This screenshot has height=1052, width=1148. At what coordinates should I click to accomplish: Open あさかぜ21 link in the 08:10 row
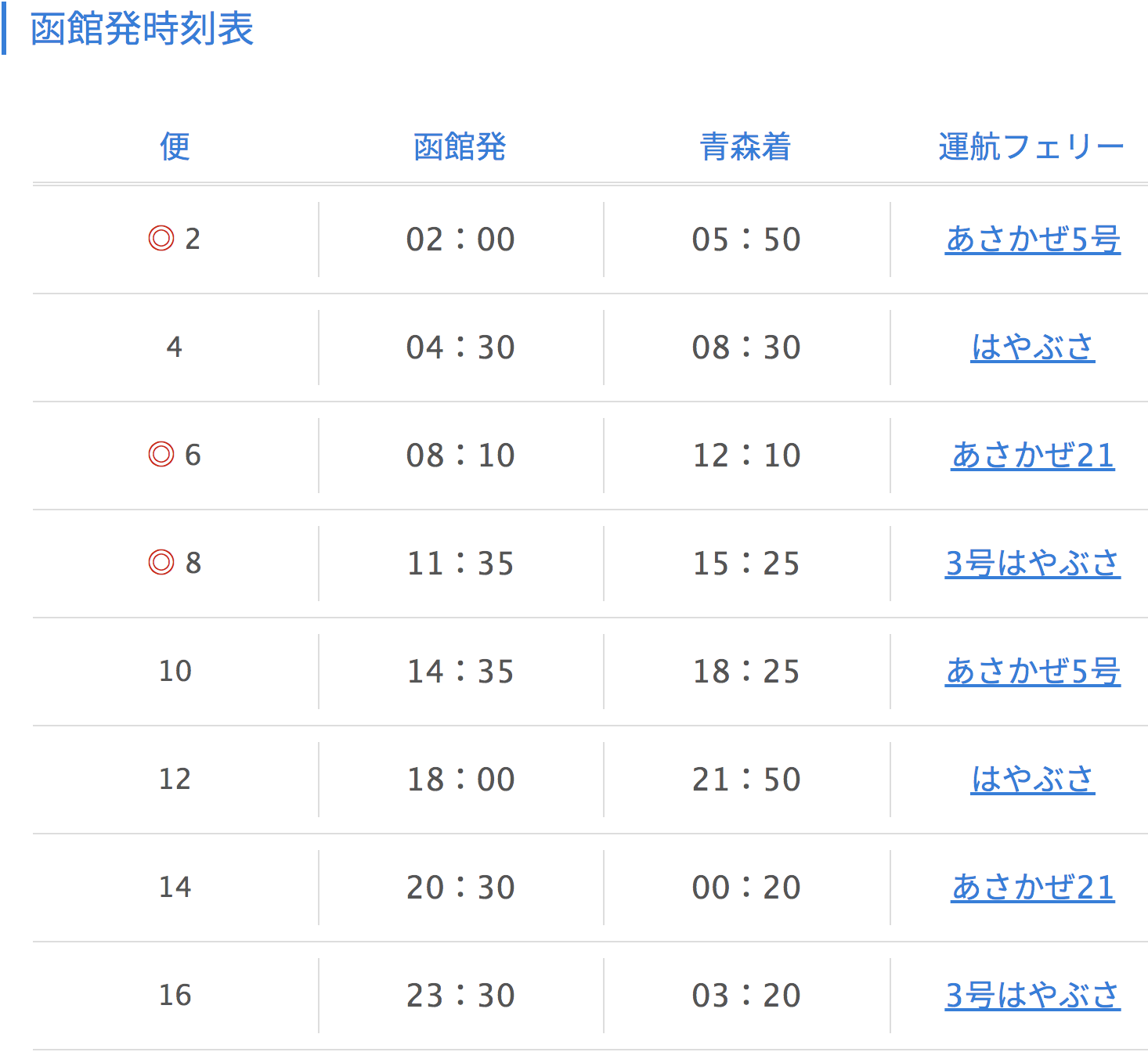(x=1033, y=455)
